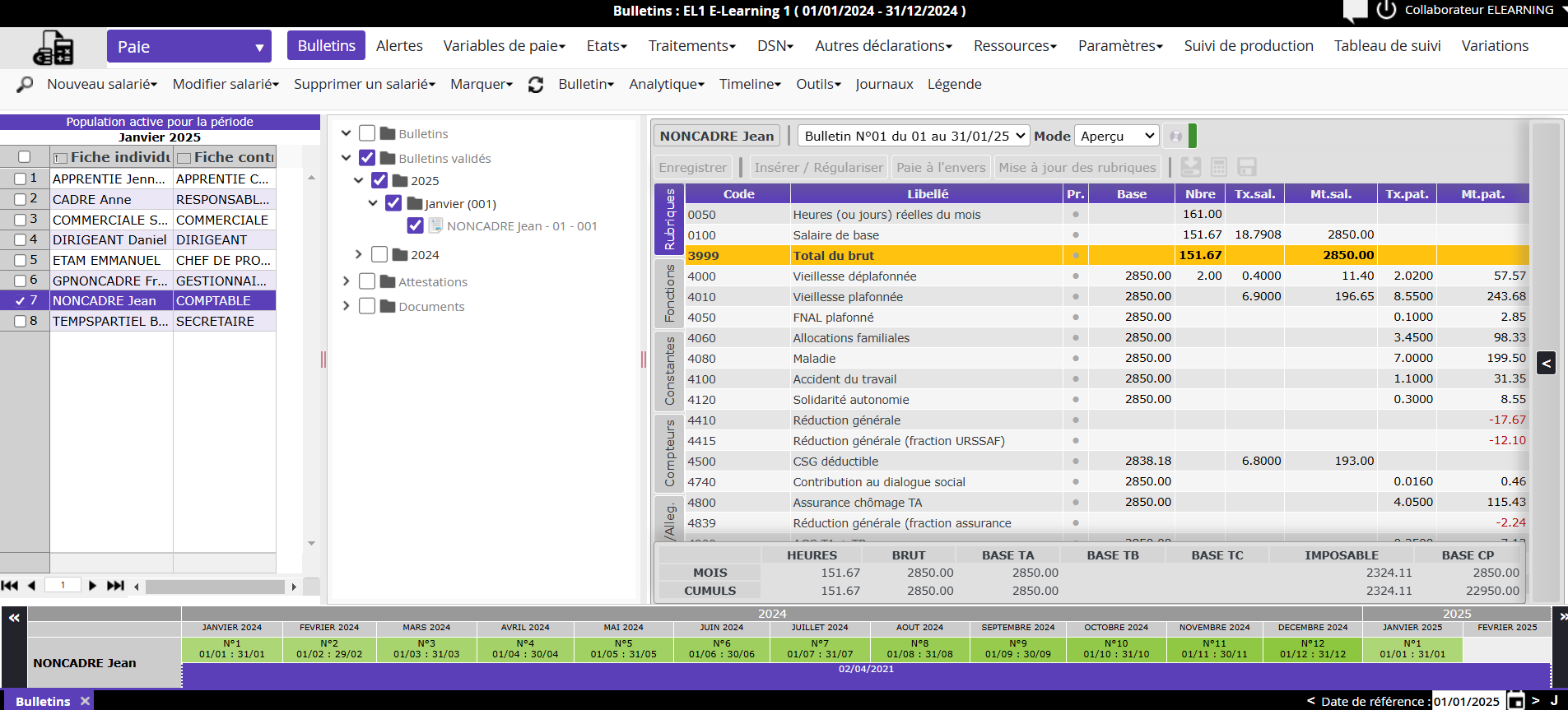Uncheck the Bulletins validés folder checkbox
1568x710 pixels.
[367, 158]
